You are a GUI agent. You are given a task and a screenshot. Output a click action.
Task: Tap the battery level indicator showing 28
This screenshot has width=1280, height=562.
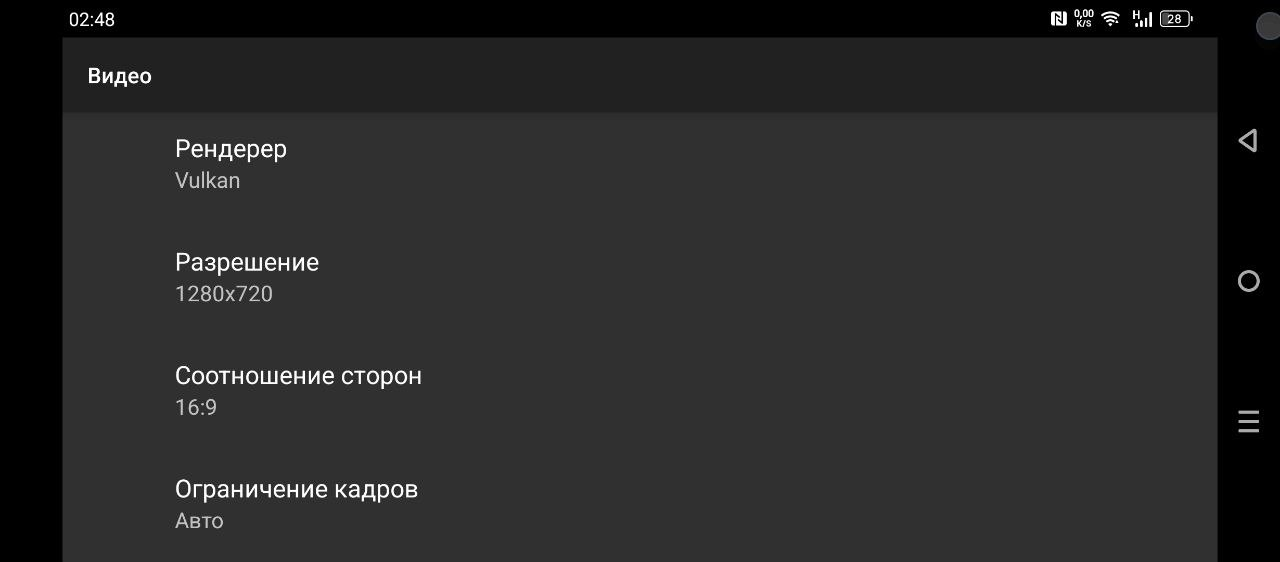click(1175, 18)
